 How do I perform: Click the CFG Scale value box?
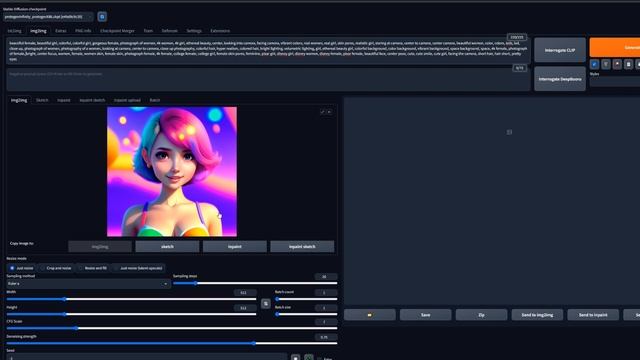pos(326,322)
